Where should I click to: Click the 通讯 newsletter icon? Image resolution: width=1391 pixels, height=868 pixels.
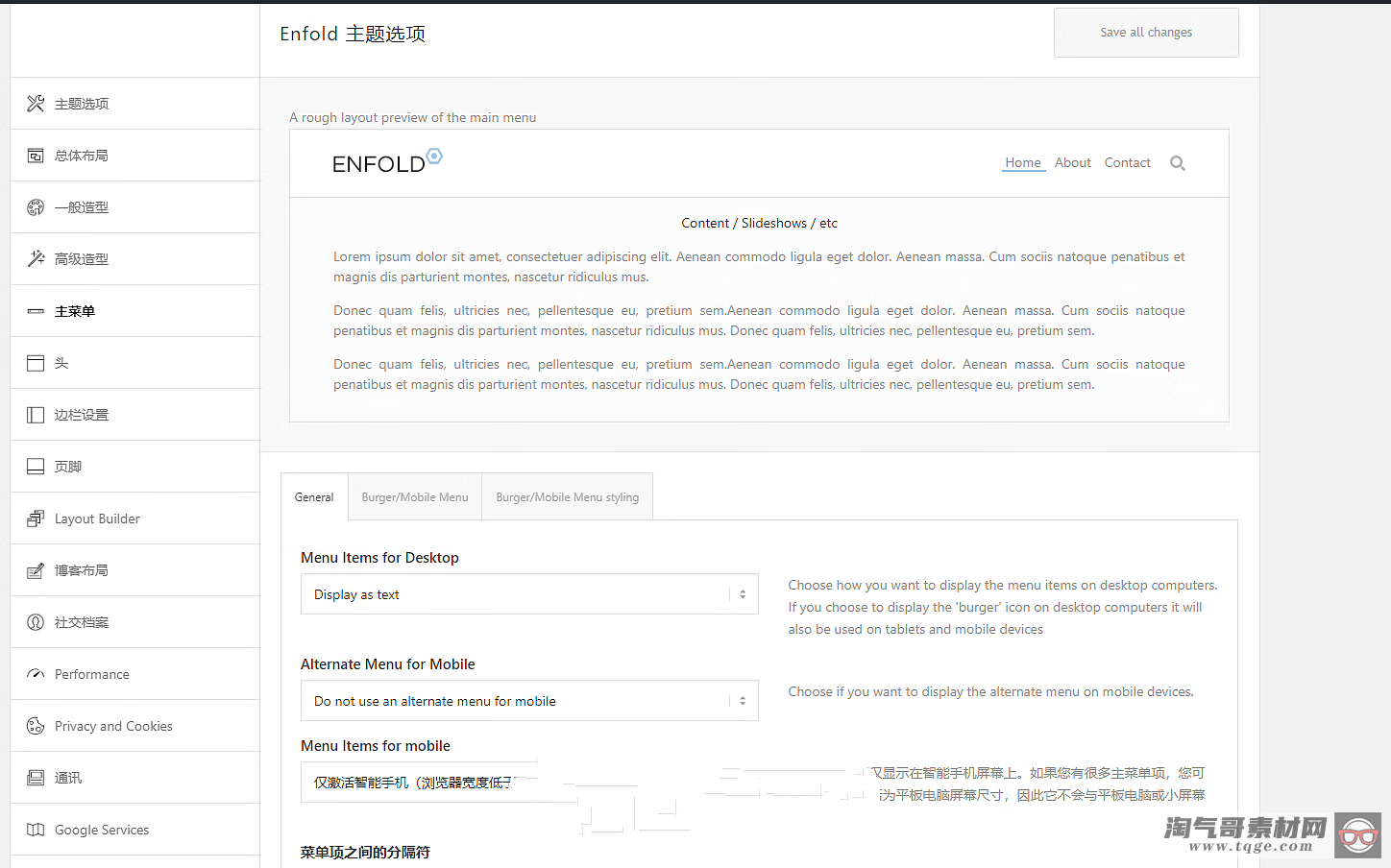tap(36, 778)
